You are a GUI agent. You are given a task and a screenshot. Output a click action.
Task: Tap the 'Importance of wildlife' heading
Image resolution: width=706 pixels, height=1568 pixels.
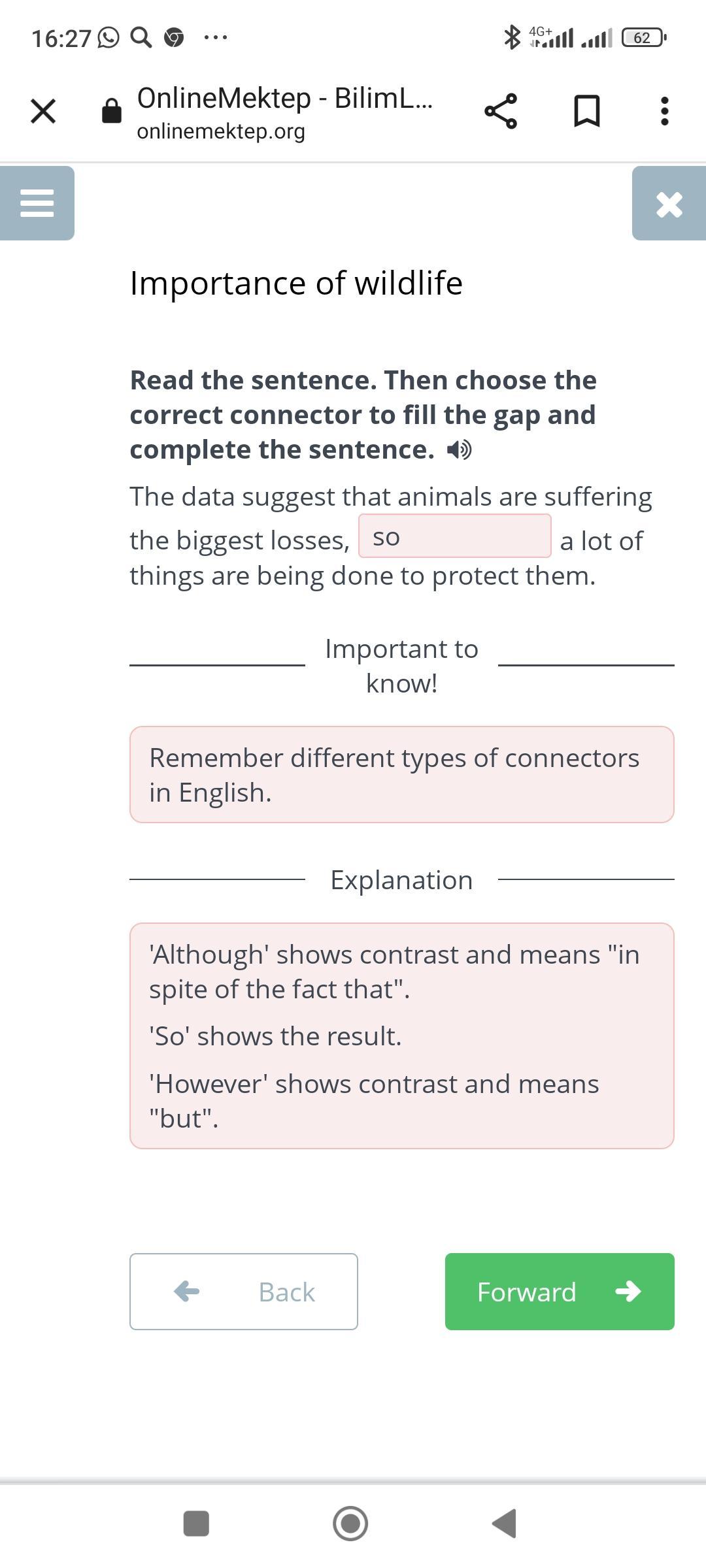[296, 284]
